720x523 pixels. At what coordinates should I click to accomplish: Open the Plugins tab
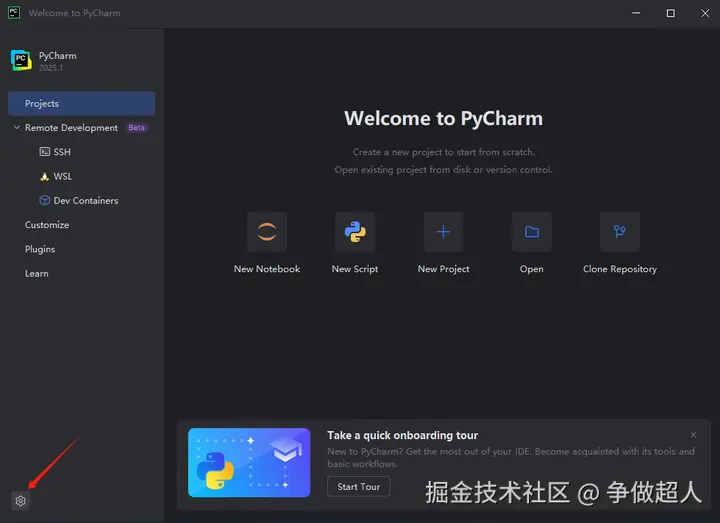pyautogui.click(x=40, y=249)
